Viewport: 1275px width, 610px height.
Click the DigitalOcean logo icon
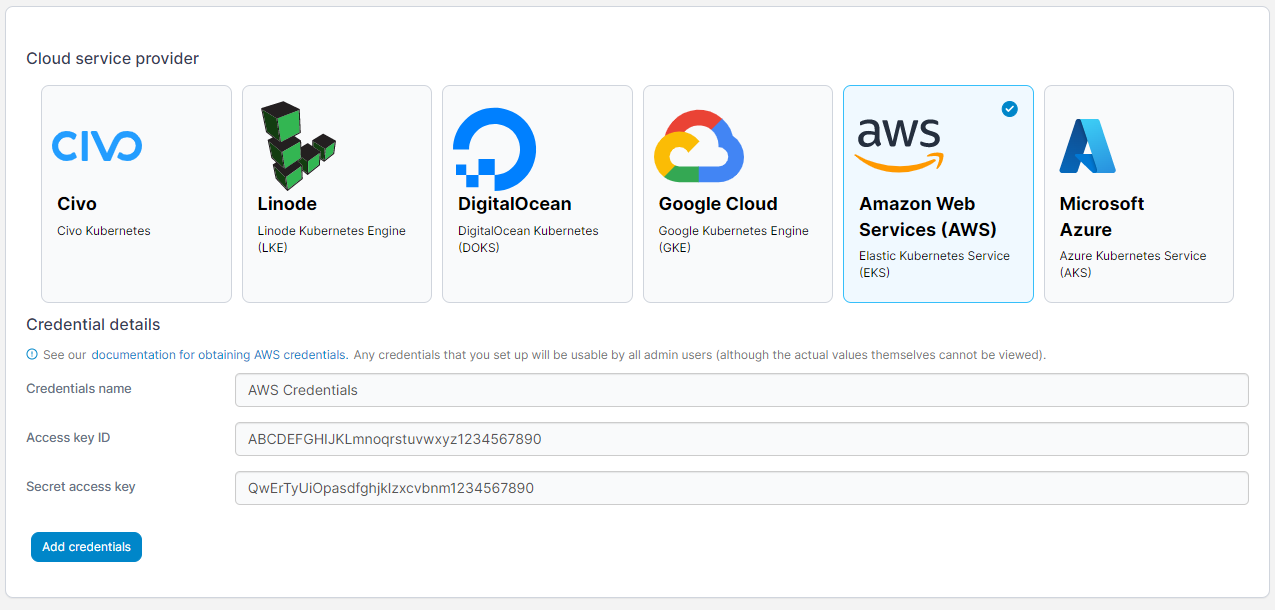point(494,145)
